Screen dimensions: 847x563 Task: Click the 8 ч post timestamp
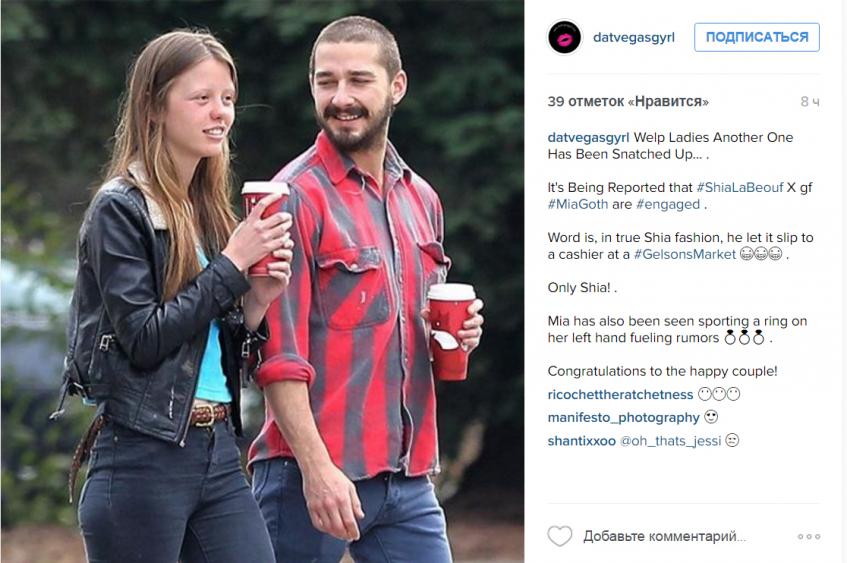pyautogui.click(x=810, y=102)
